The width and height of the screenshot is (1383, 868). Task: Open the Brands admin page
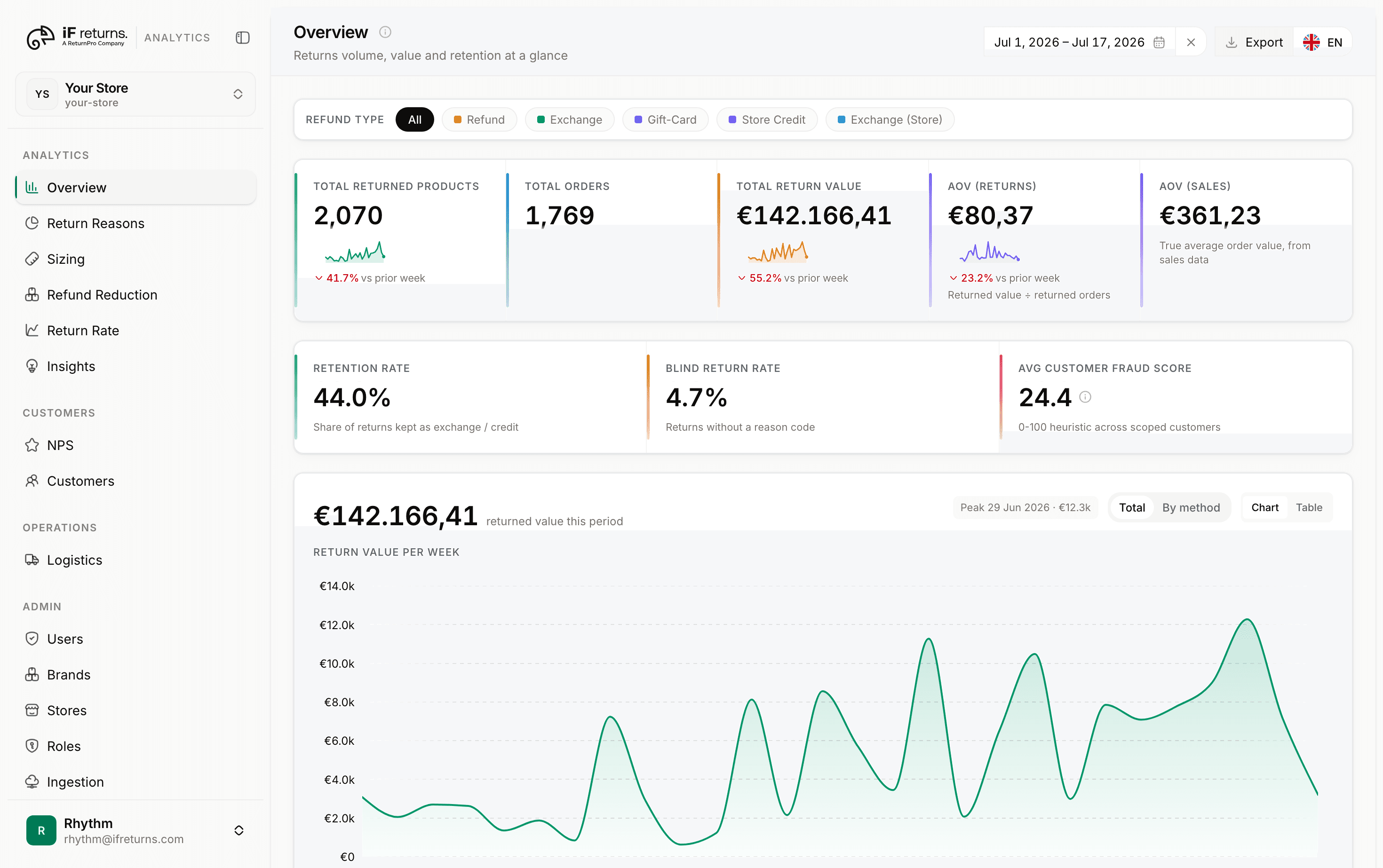pos(135,675)
